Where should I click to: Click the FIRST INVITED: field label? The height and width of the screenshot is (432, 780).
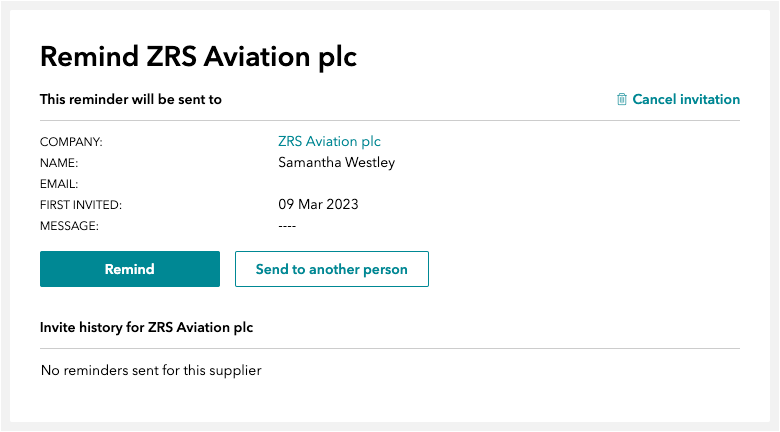coord(81,205)
